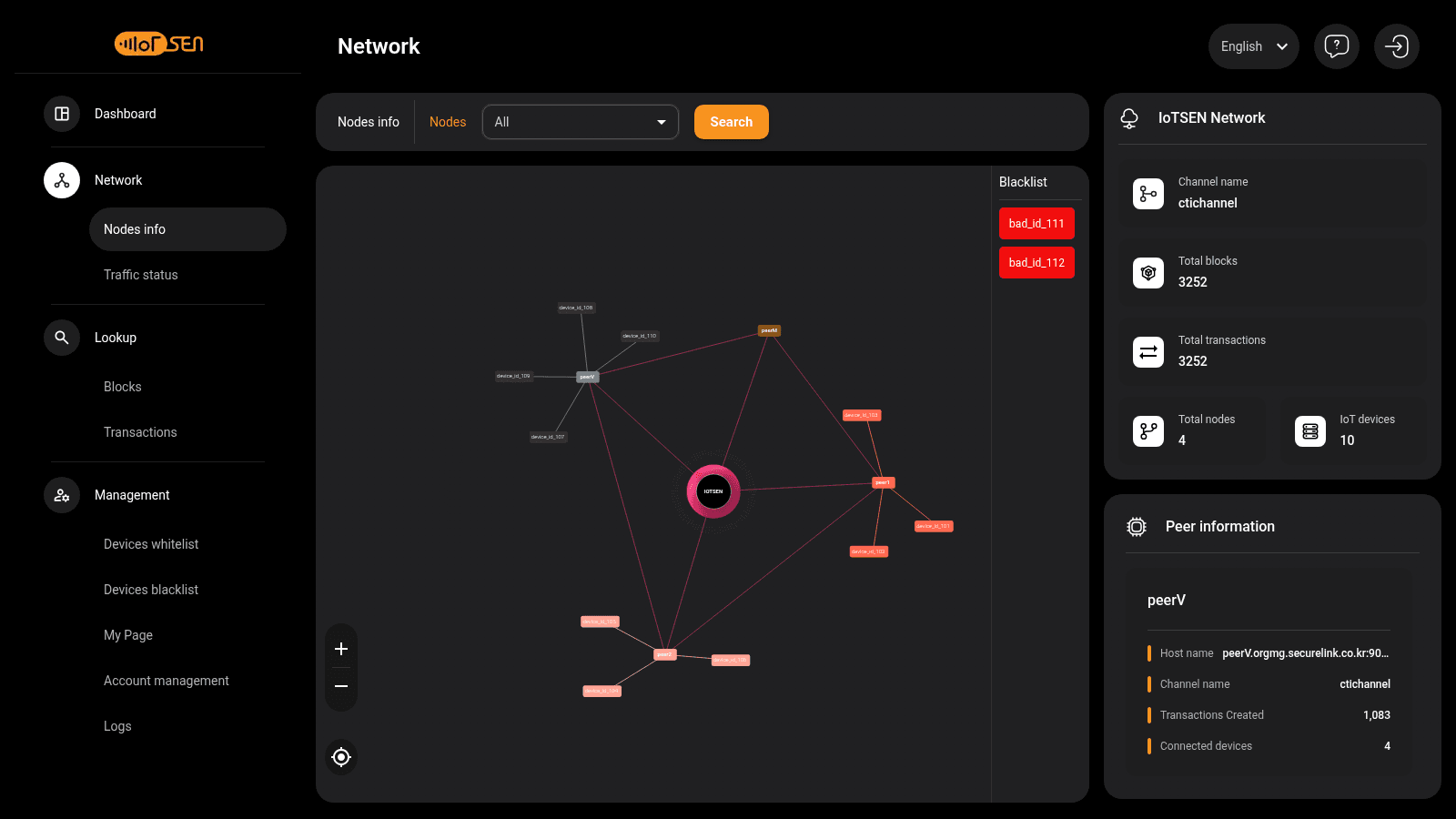Click the orange Search button
The width and height of the screenshot is (1456, 819).
point(732,122)
